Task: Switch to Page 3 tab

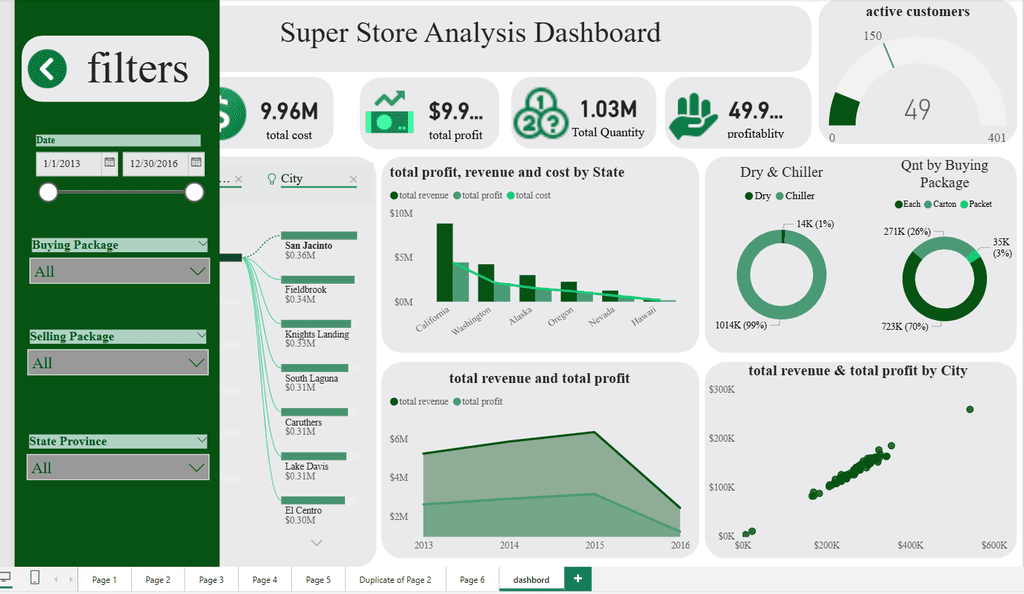Action: tap(211, 579)
